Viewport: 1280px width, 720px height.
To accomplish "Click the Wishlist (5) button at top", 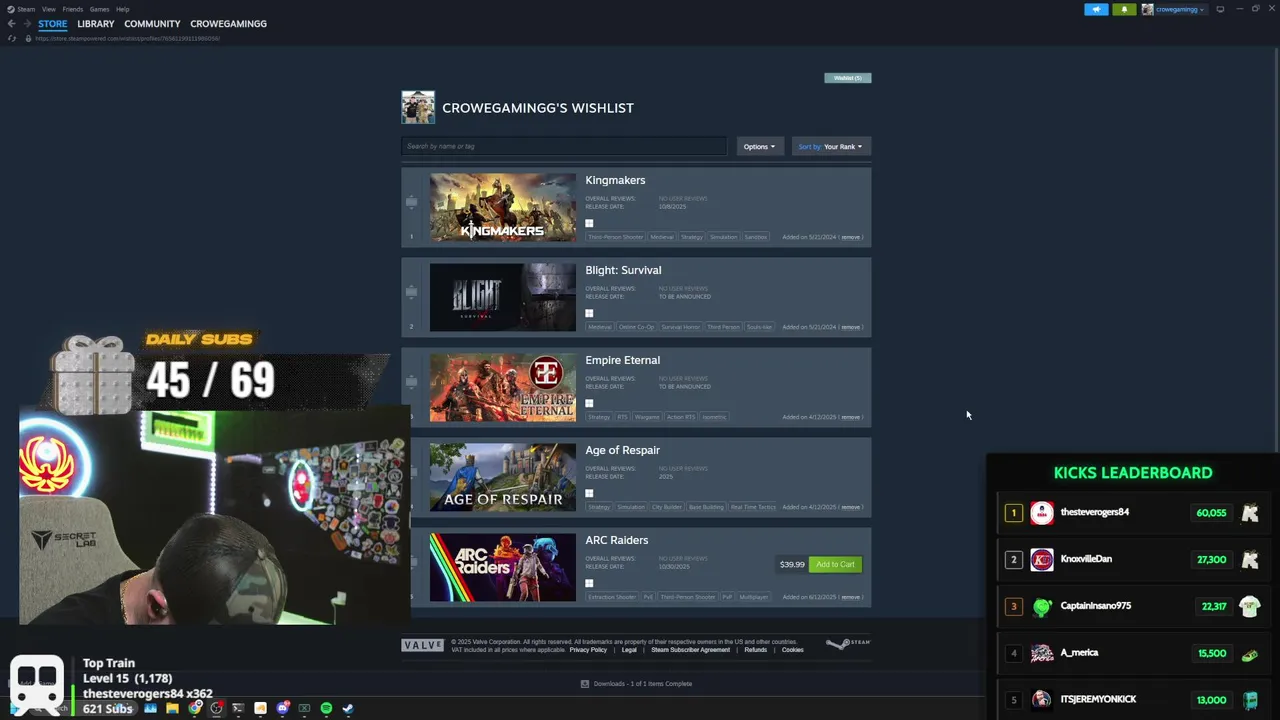I will point(848,77).
